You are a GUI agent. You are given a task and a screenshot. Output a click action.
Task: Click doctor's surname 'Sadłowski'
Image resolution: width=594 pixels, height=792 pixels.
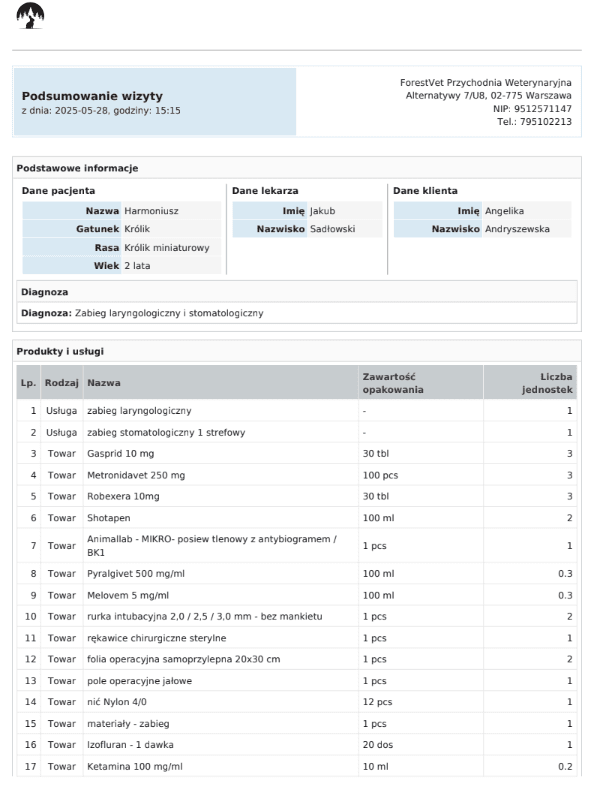[x=332, y=229]
